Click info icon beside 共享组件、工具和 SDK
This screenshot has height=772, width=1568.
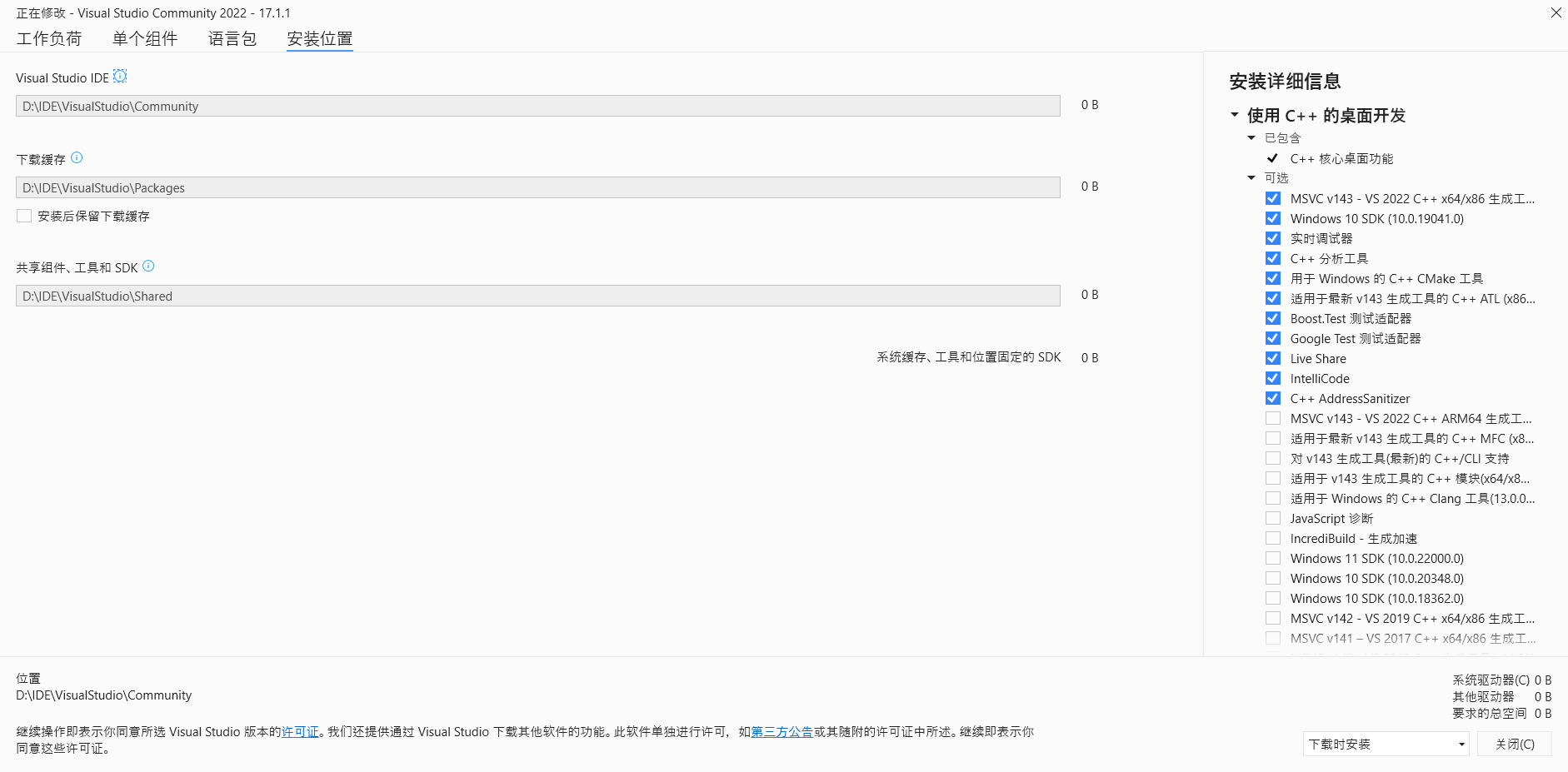click(148, 266)
